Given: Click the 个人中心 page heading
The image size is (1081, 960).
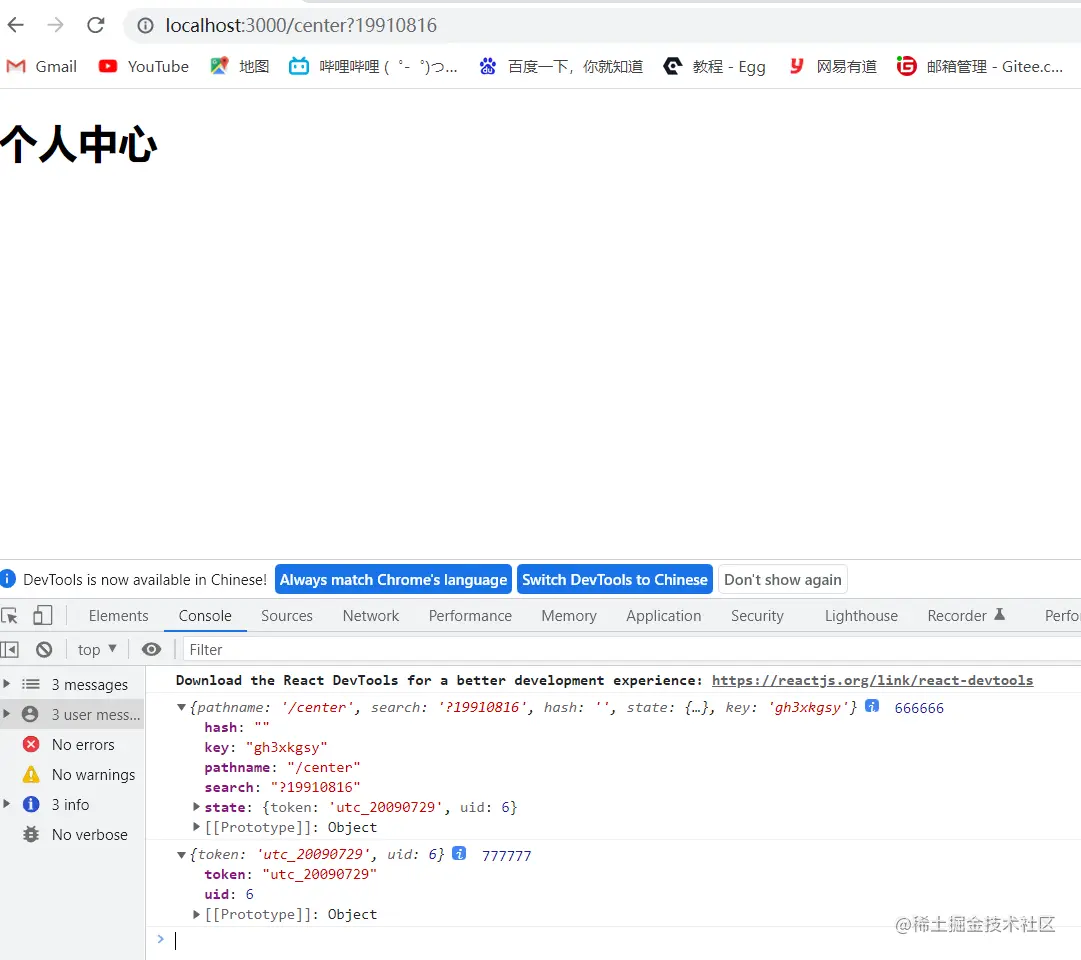Looking at the screenshot, I should point(79,144).
